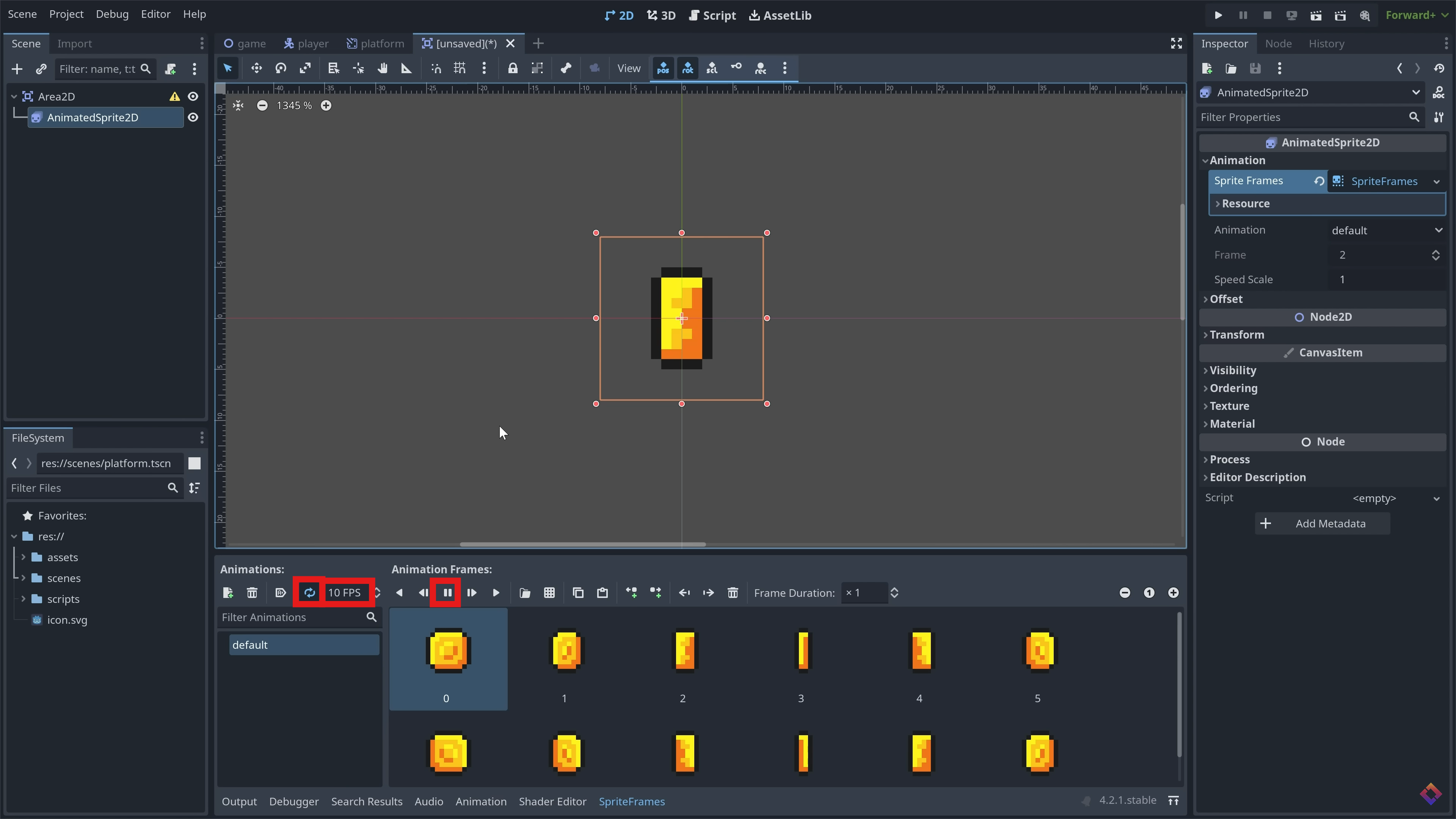Click the Add Metadata button

click(x=1323, y=523)
